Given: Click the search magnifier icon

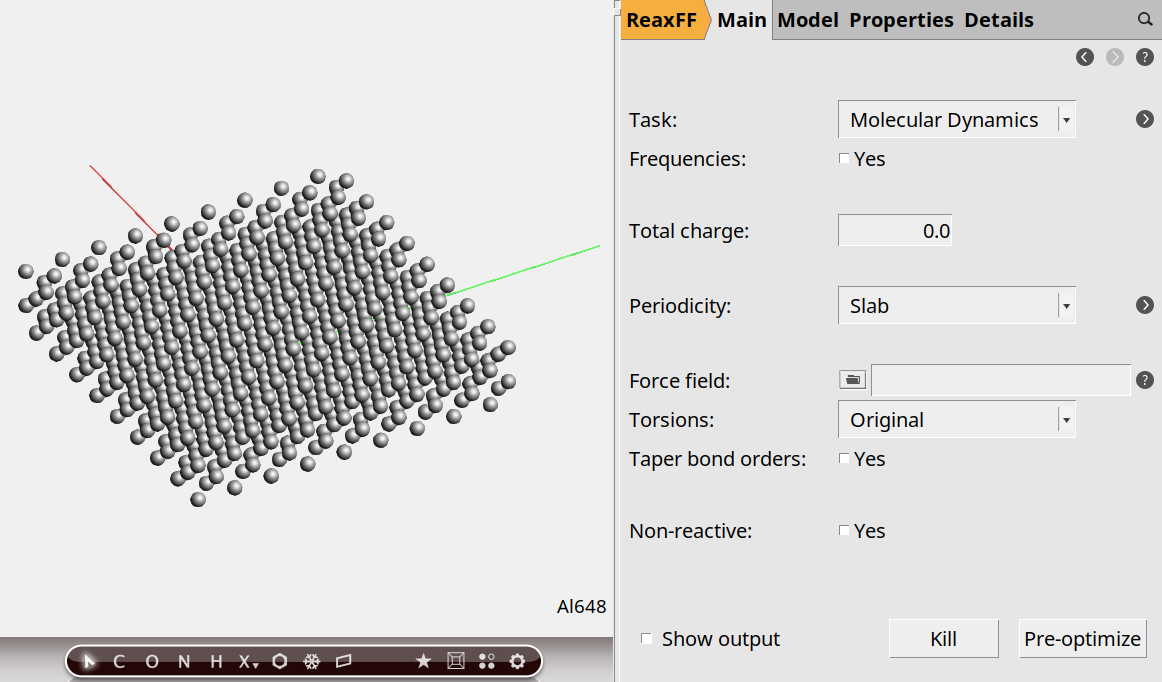Looking at the screenshot, I should 1145,19.
